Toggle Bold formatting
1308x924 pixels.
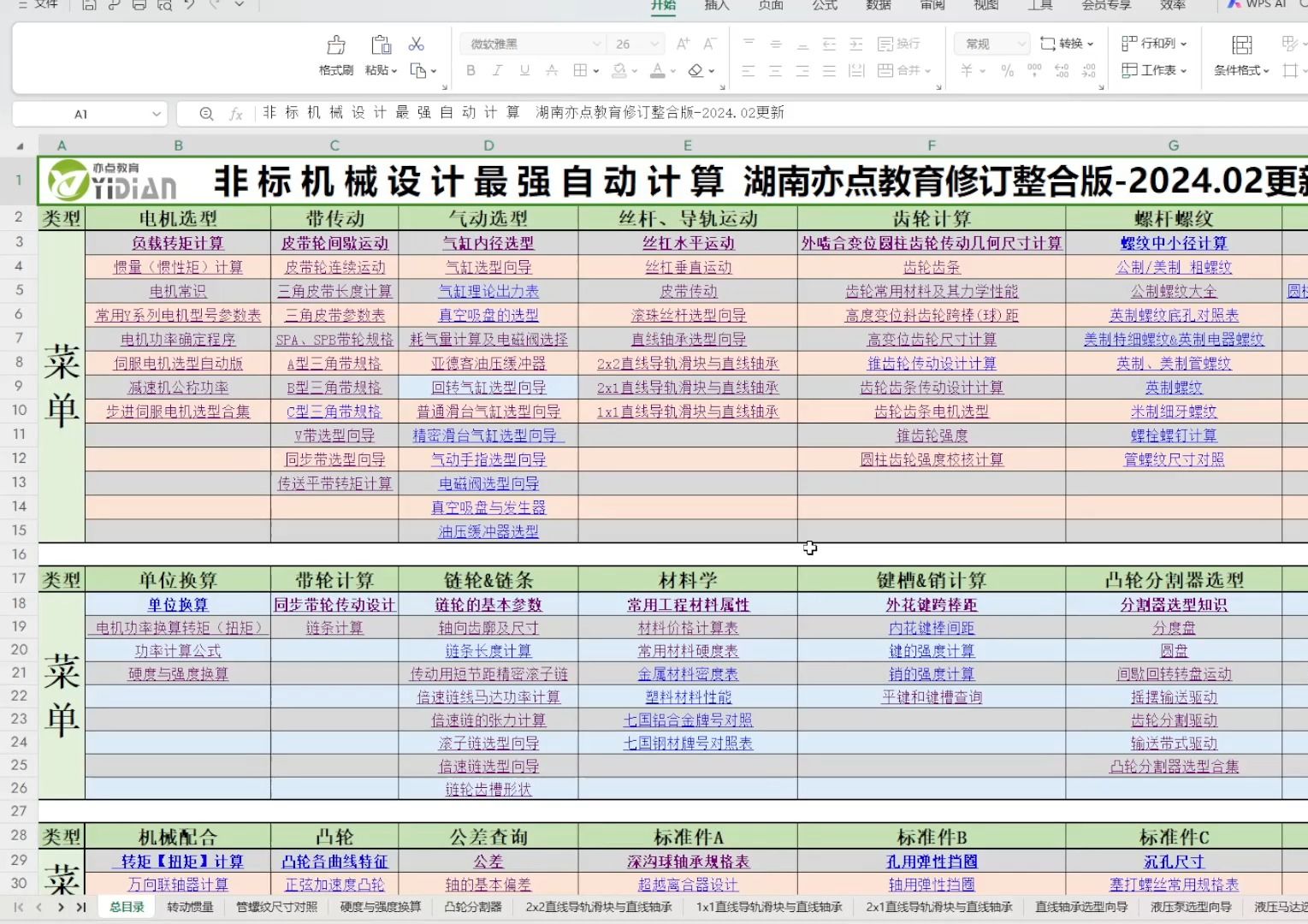[x=471, y=71]
